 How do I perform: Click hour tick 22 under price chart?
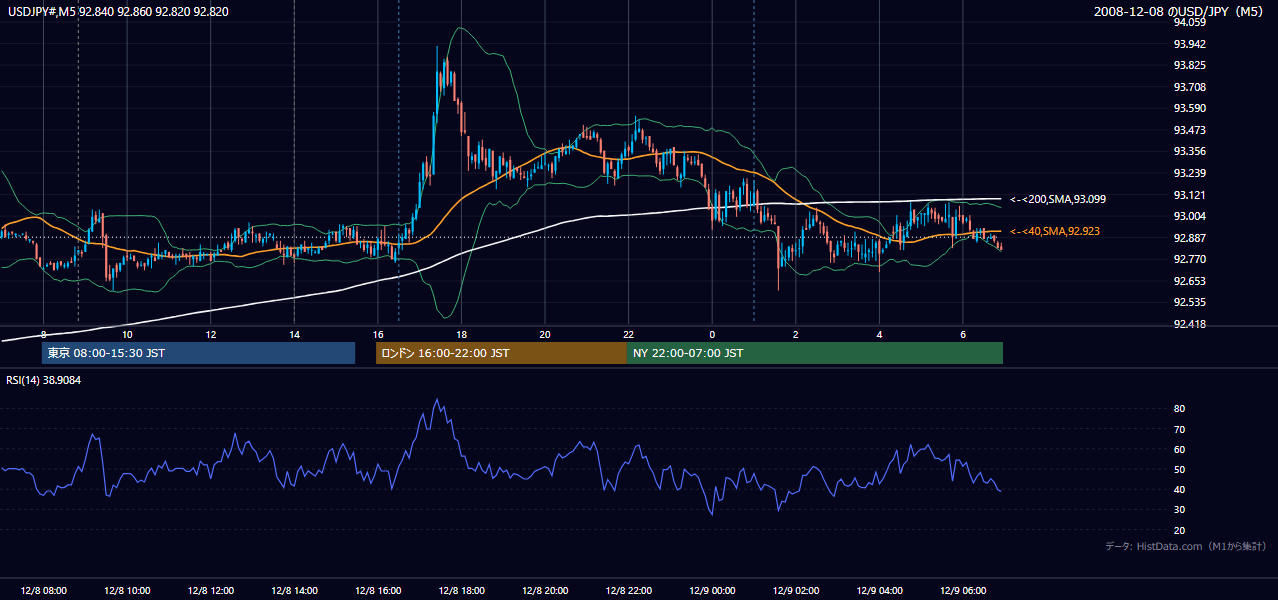pyautogui.click(x=628, y=334)
